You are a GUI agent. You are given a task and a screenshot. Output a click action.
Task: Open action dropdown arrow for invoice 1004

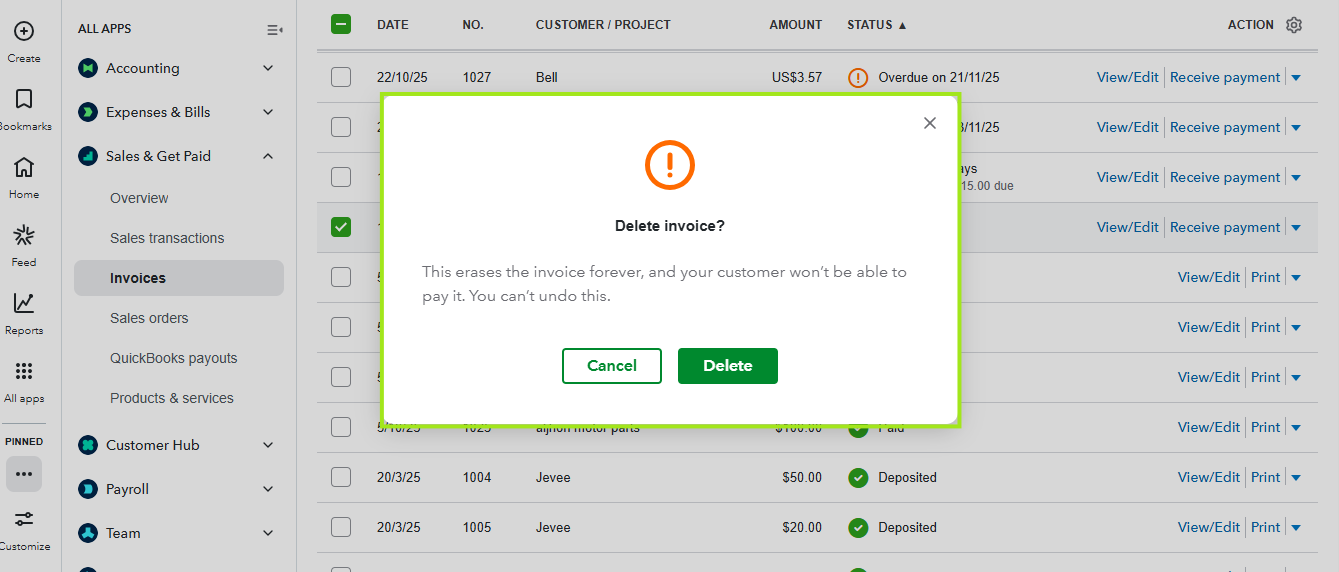coord(1296,478)
